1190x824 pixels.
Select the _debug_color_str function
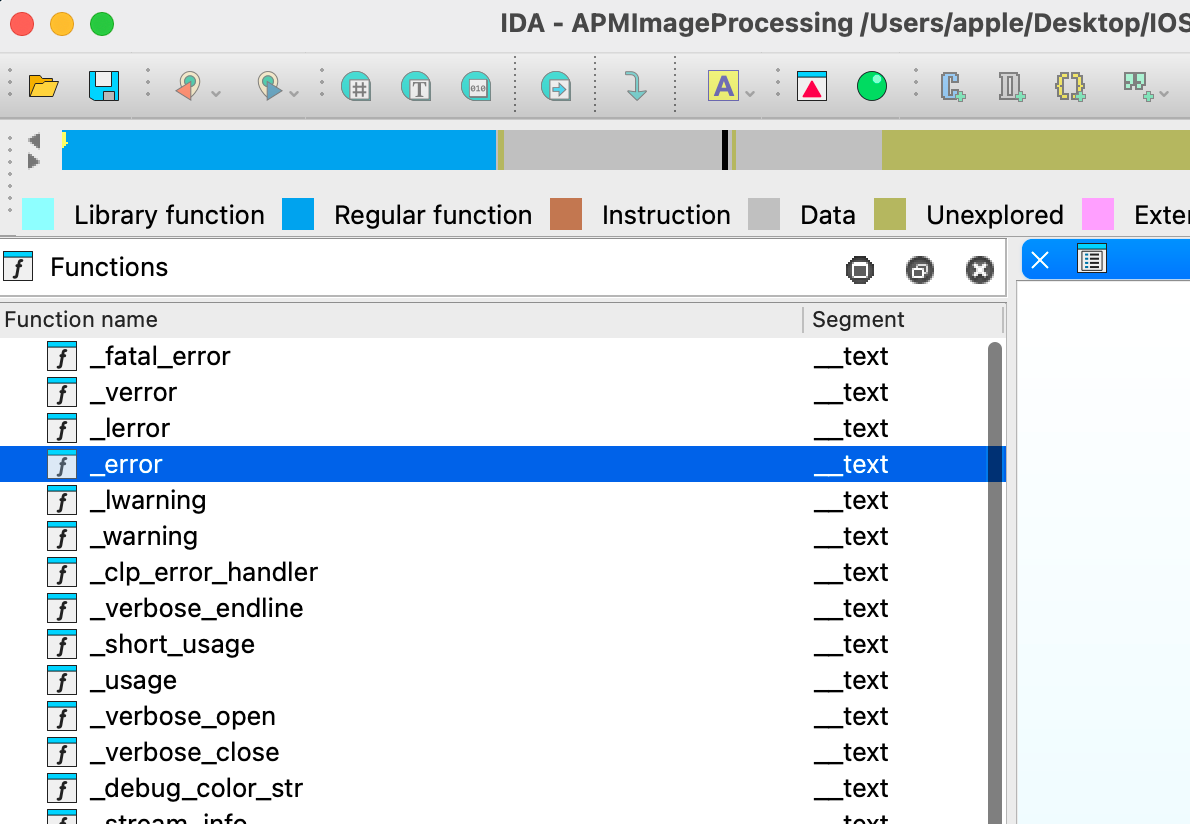(x=493, y=788)
